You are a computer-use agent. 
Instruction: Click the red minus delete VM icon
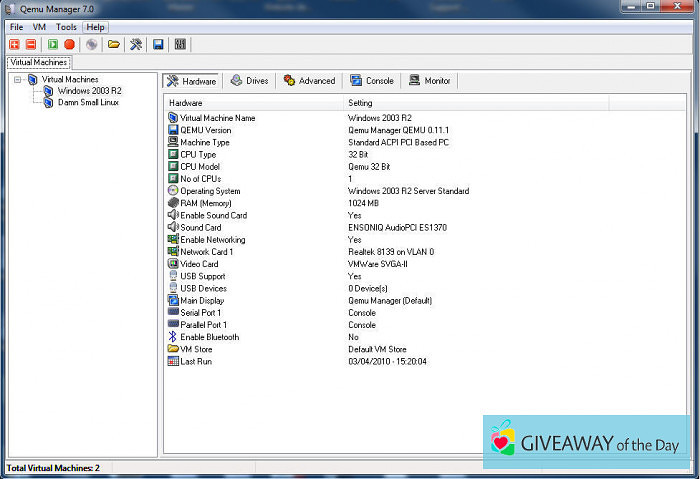click(31, 44)
